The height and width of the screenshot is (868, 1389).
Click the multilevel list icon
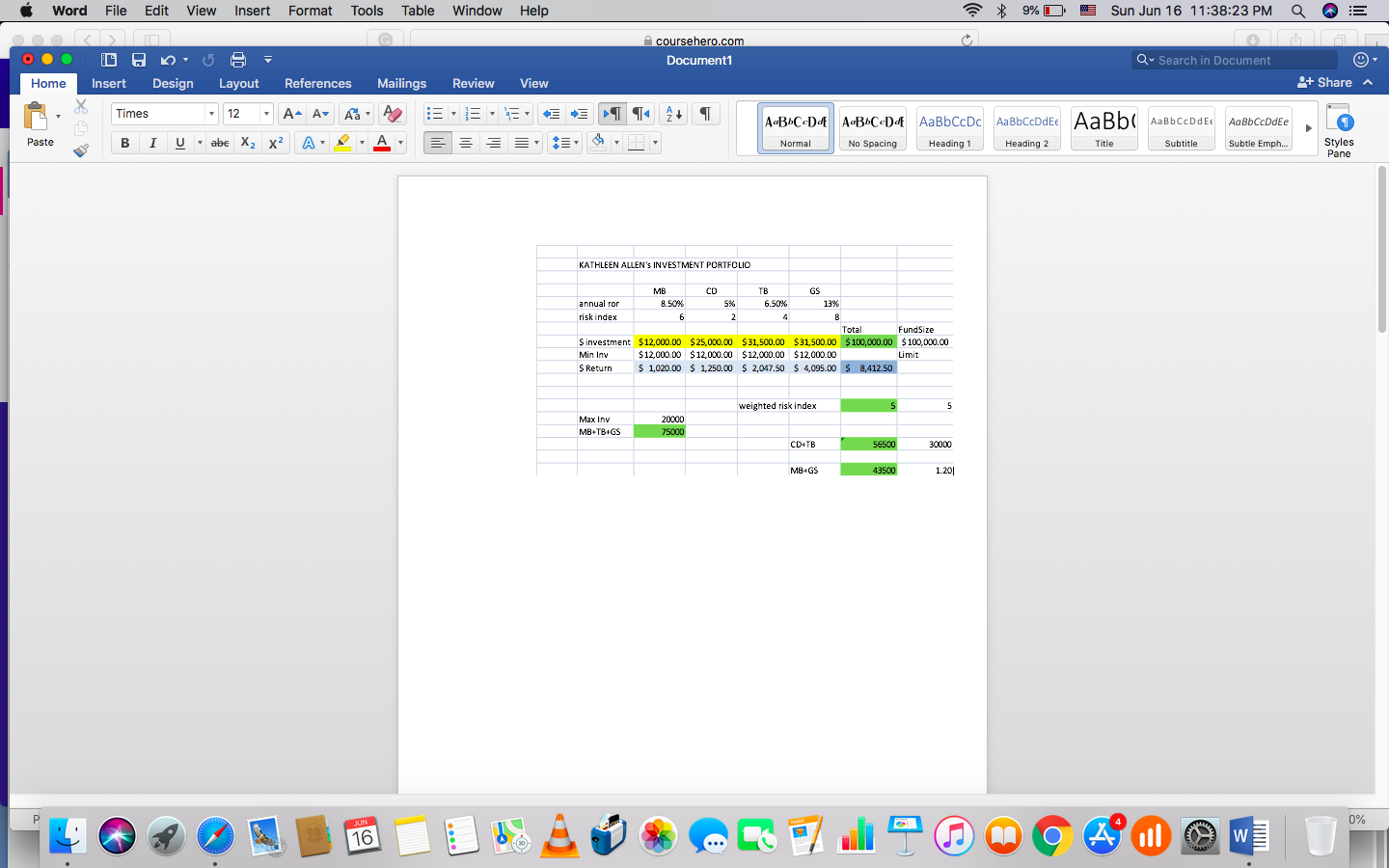[x=512, y=114]
